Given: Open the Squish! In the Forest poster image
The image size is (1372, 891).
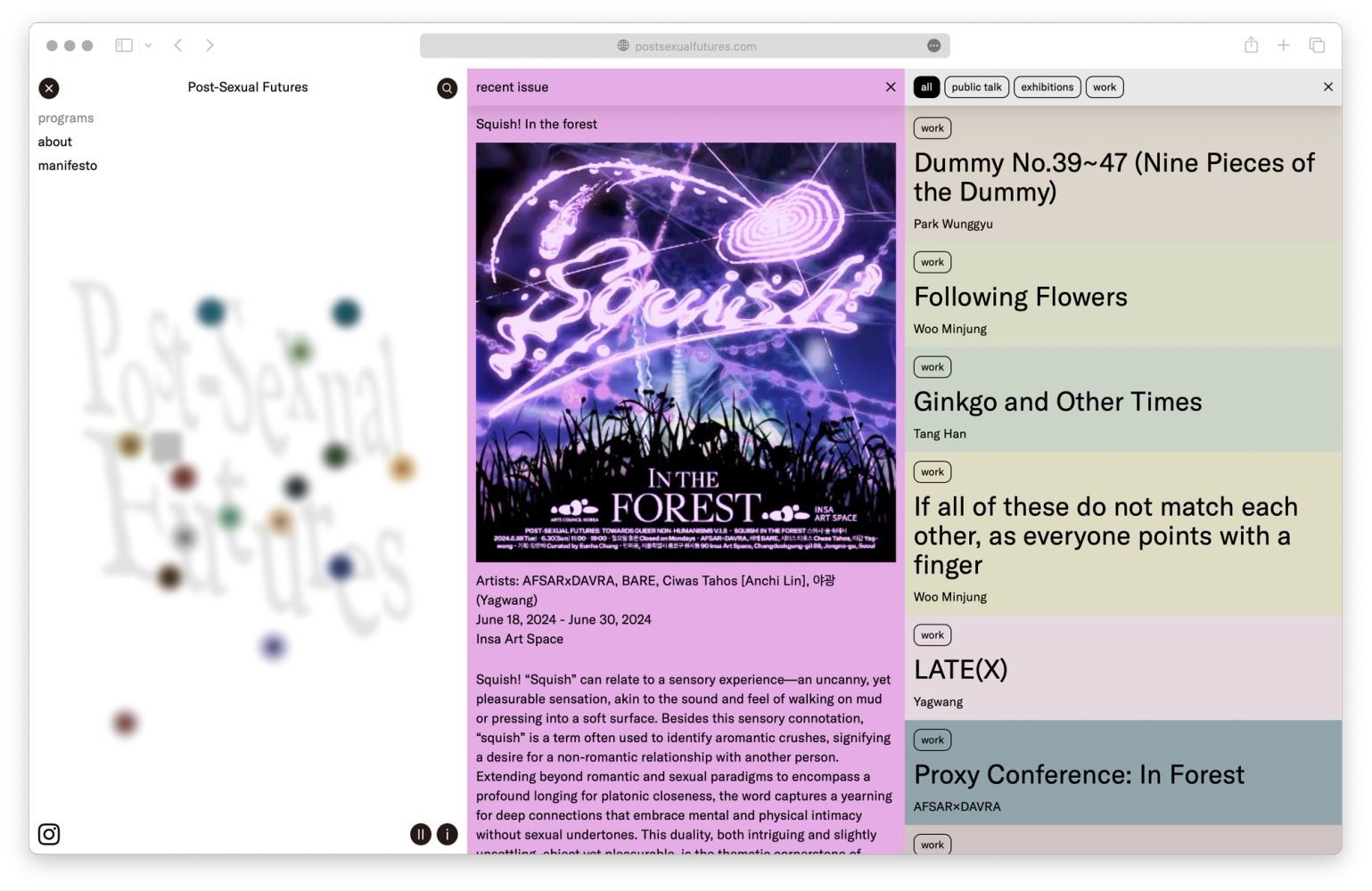Looking at the screenshot, I should [686, 352].
